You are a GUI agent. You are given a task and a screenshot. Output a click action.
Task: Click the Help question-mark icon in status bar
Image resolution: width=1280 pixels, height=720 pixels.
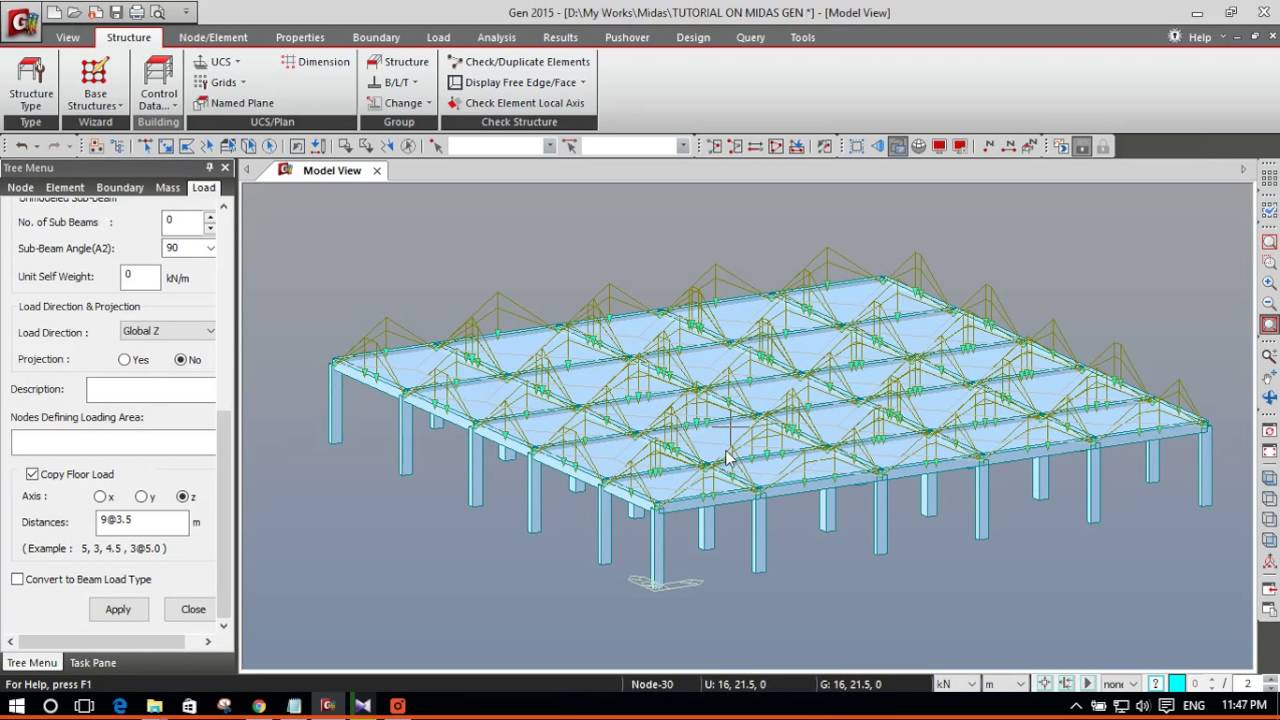coord(1155,684)
